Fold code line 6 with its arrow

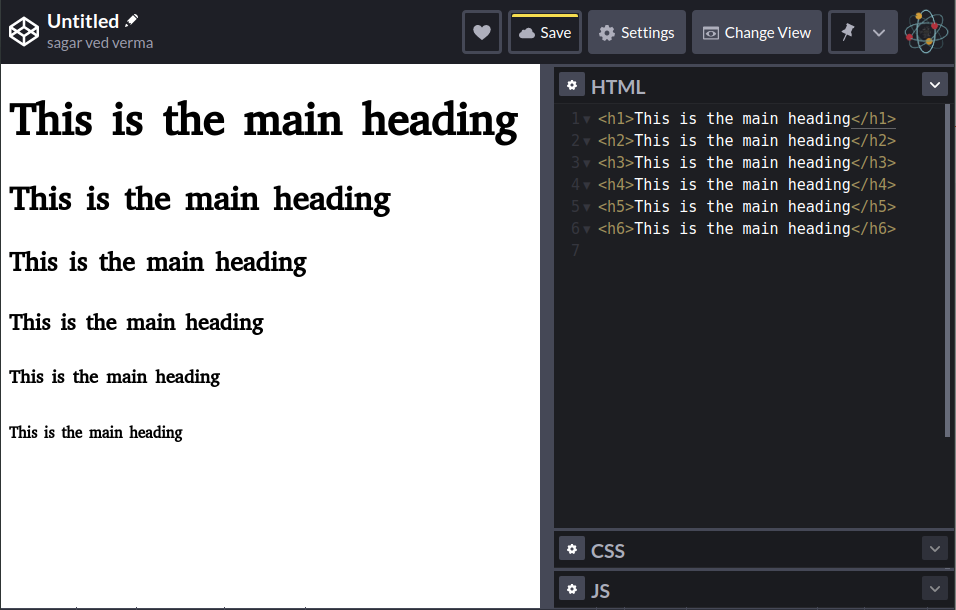tap(587, 229)
